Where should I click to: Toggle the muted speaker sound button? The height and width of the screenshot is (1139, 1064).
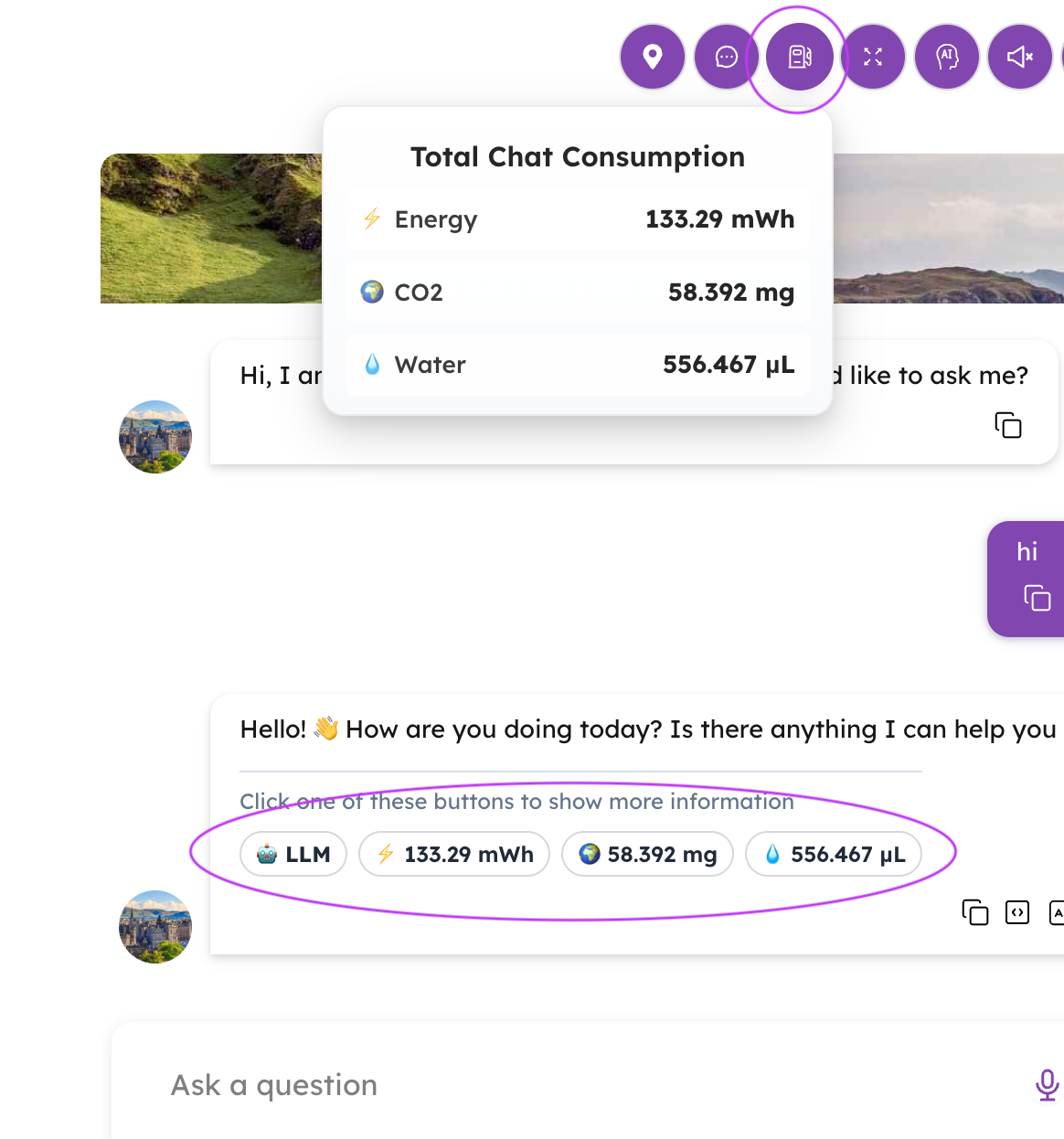1020,58
